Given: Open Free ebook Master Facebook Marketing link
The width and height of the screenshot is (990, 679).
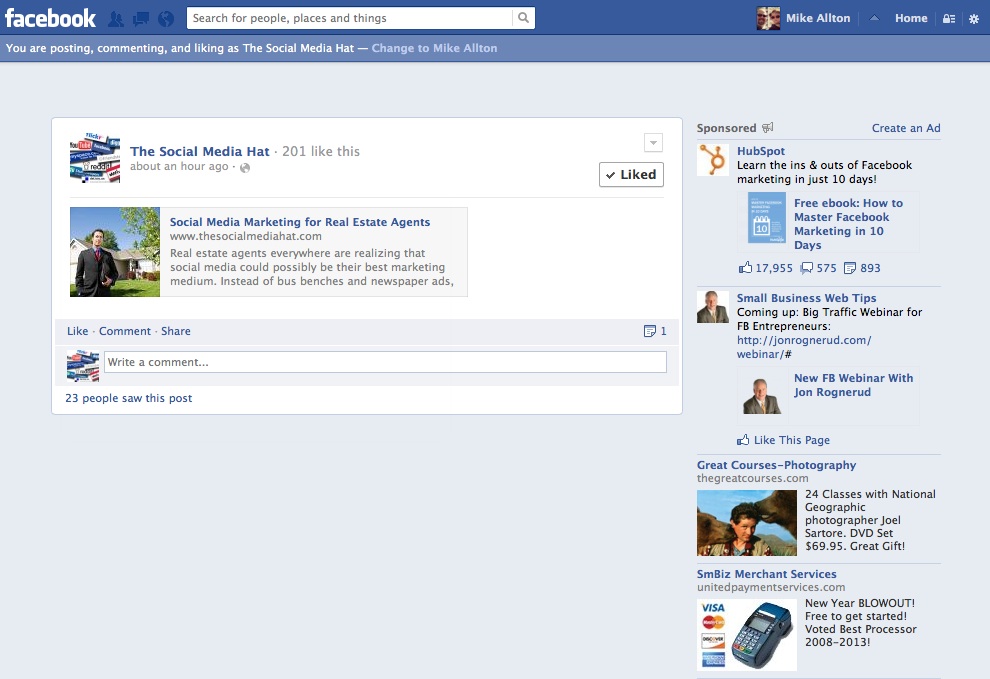Looking at the screenshot, I should [x=849, y=224].
